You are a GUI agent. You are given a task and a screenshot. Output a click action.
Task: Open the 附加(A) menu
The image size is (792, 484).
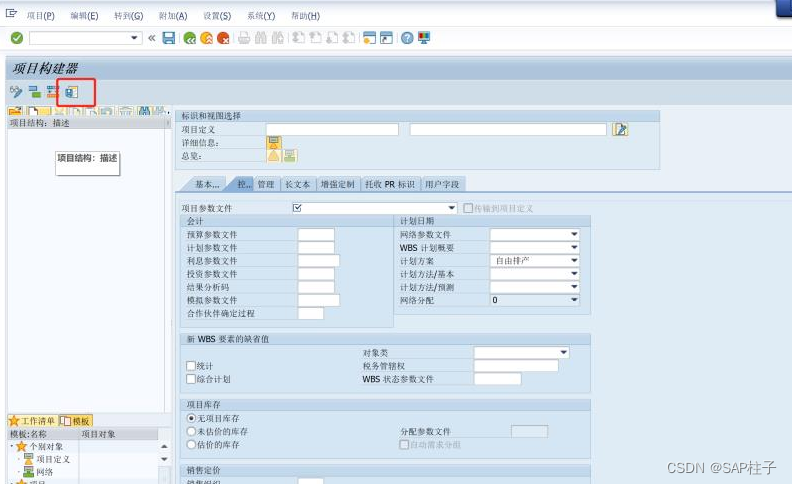tap(173, 16)
